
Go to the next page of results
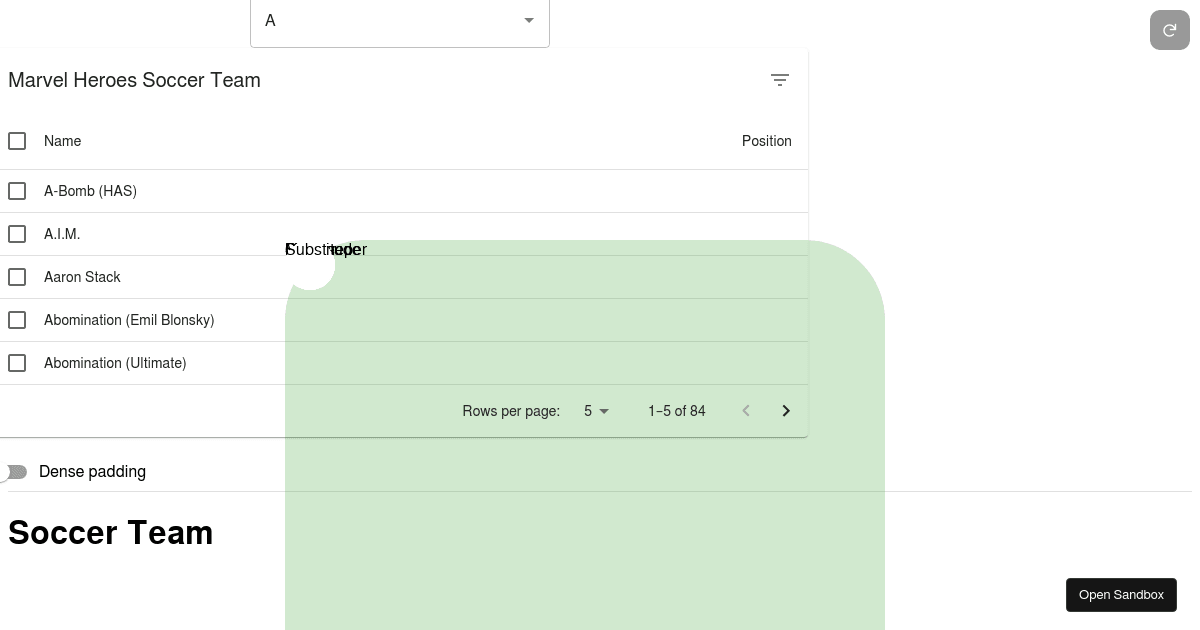[786, 411]
